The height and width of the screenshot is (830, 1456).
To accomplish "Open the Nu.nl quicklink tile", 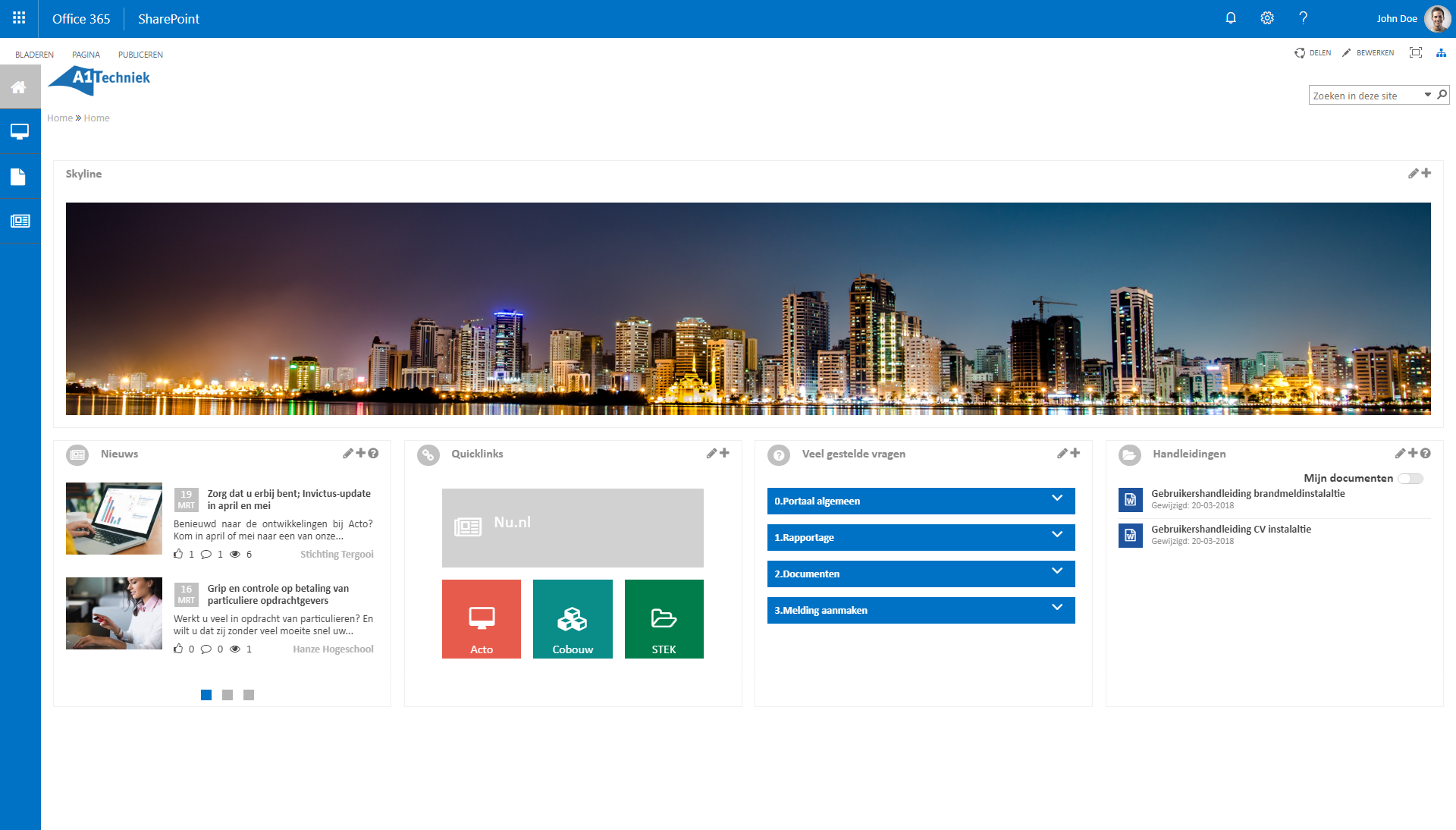I will [x=573, y=528].
